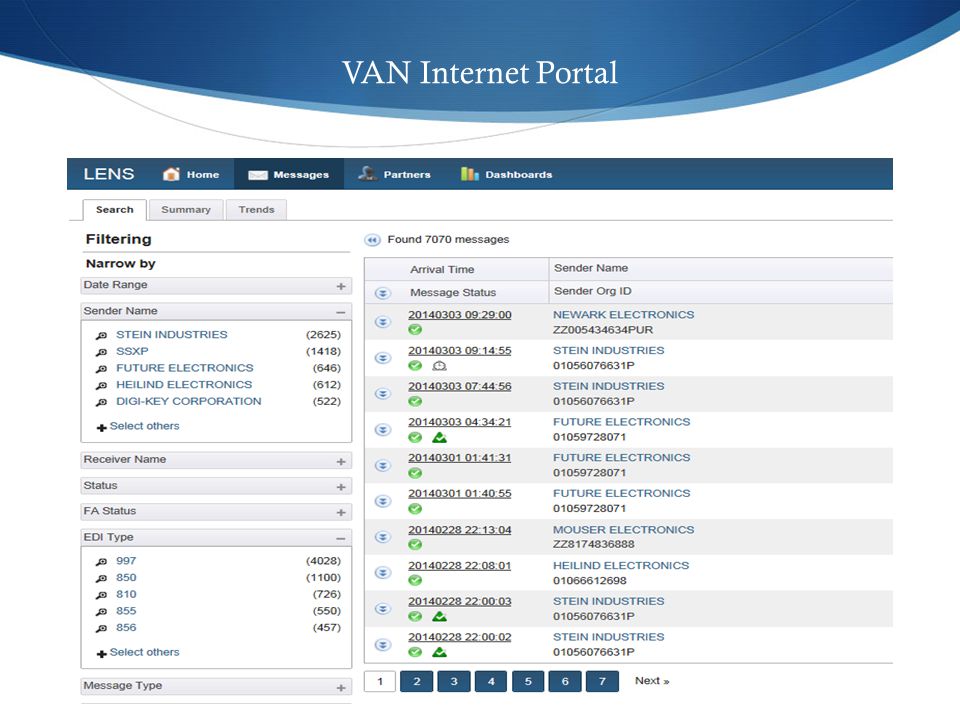Expand row details for 20140228 22:00:03 message

point(383,609)
